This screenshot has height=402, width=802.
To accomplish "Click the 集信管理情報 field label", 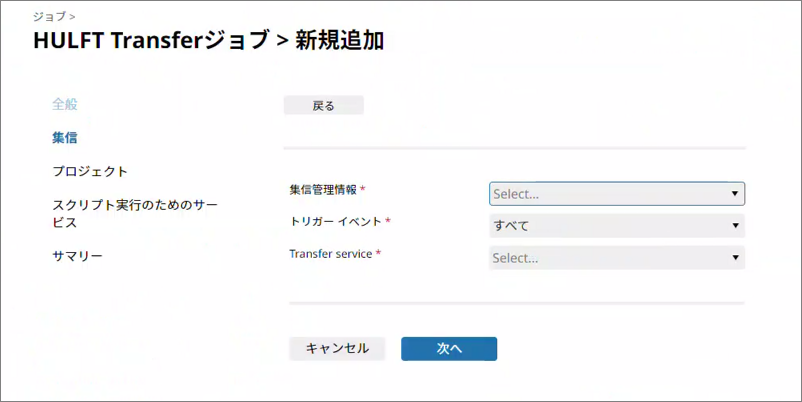I will [x=322, y=189].
